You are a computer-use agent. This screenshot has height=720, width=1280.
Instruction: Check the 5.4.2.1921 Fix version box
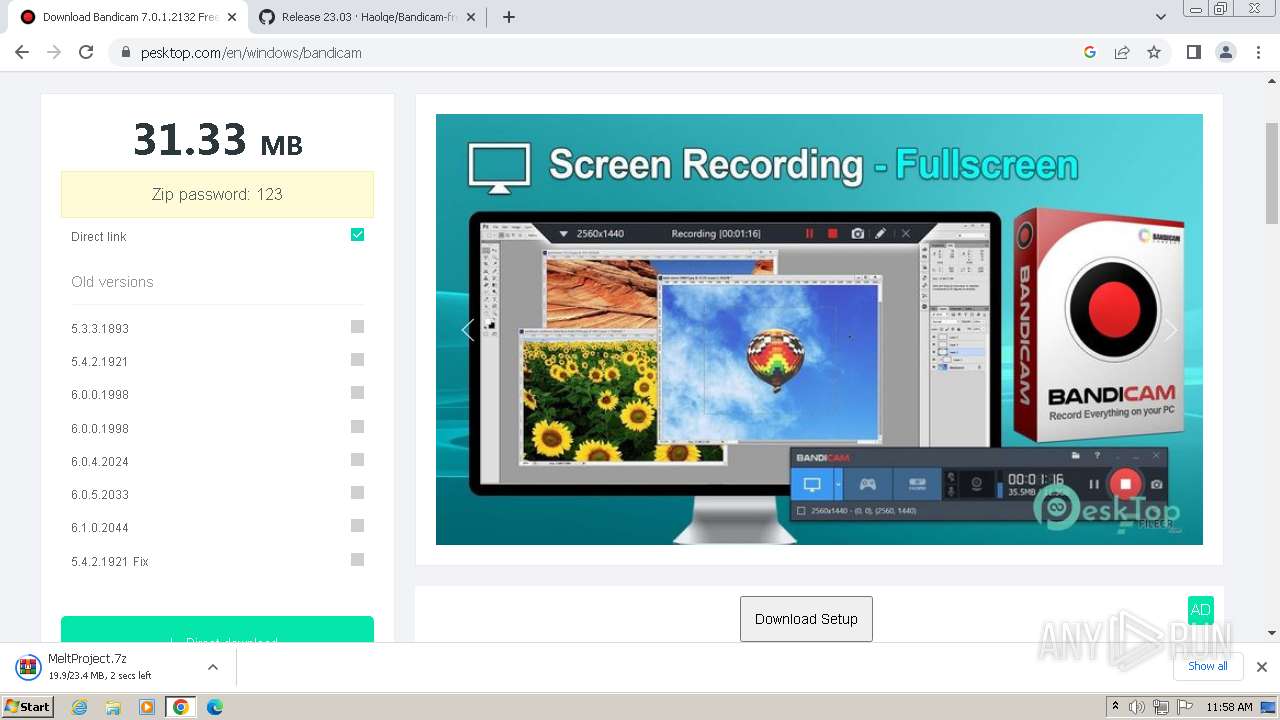pos(357,560)
